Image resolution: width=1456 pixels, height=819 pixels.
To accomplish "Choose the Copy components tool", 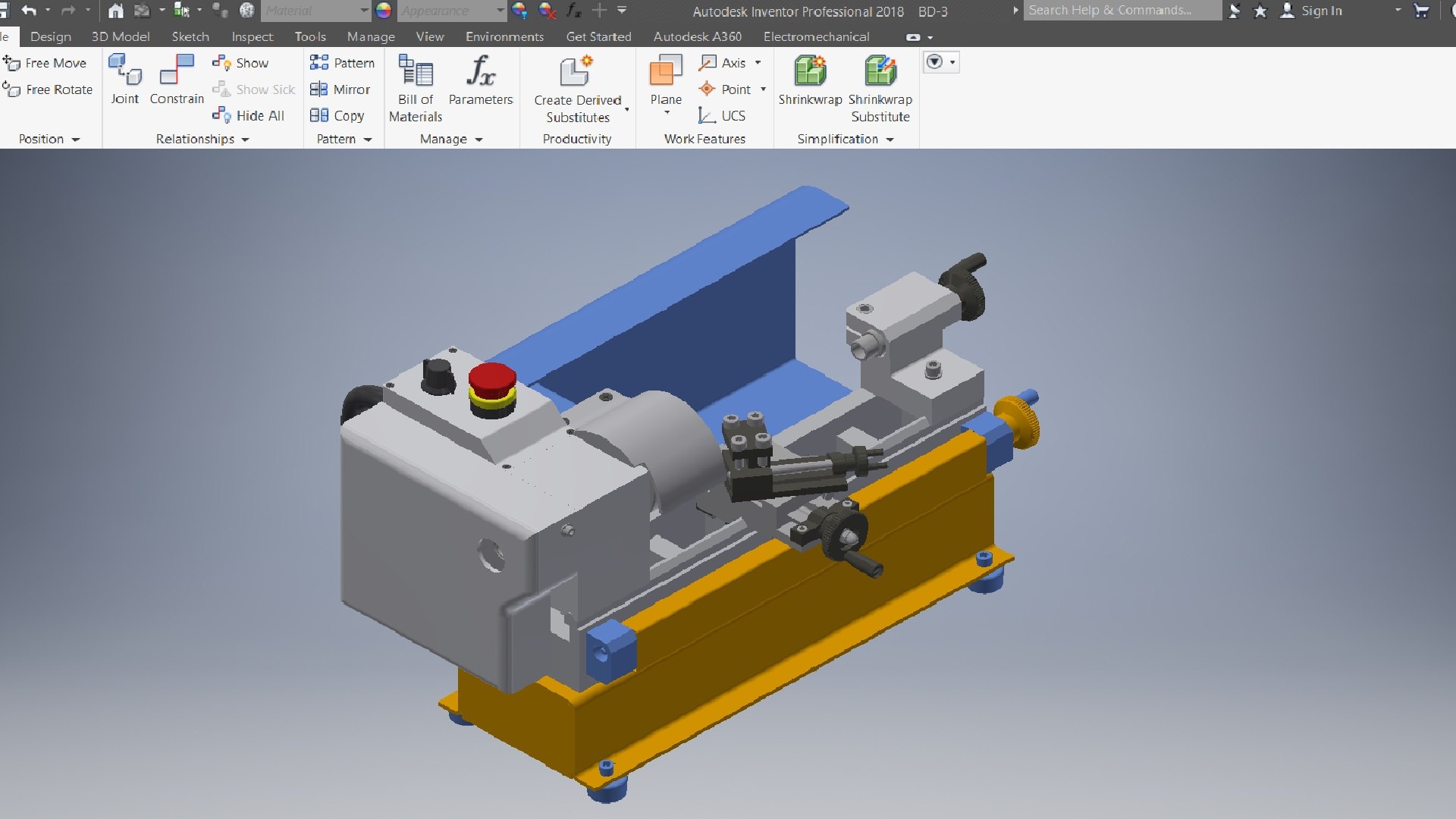I will click(337, 115).
